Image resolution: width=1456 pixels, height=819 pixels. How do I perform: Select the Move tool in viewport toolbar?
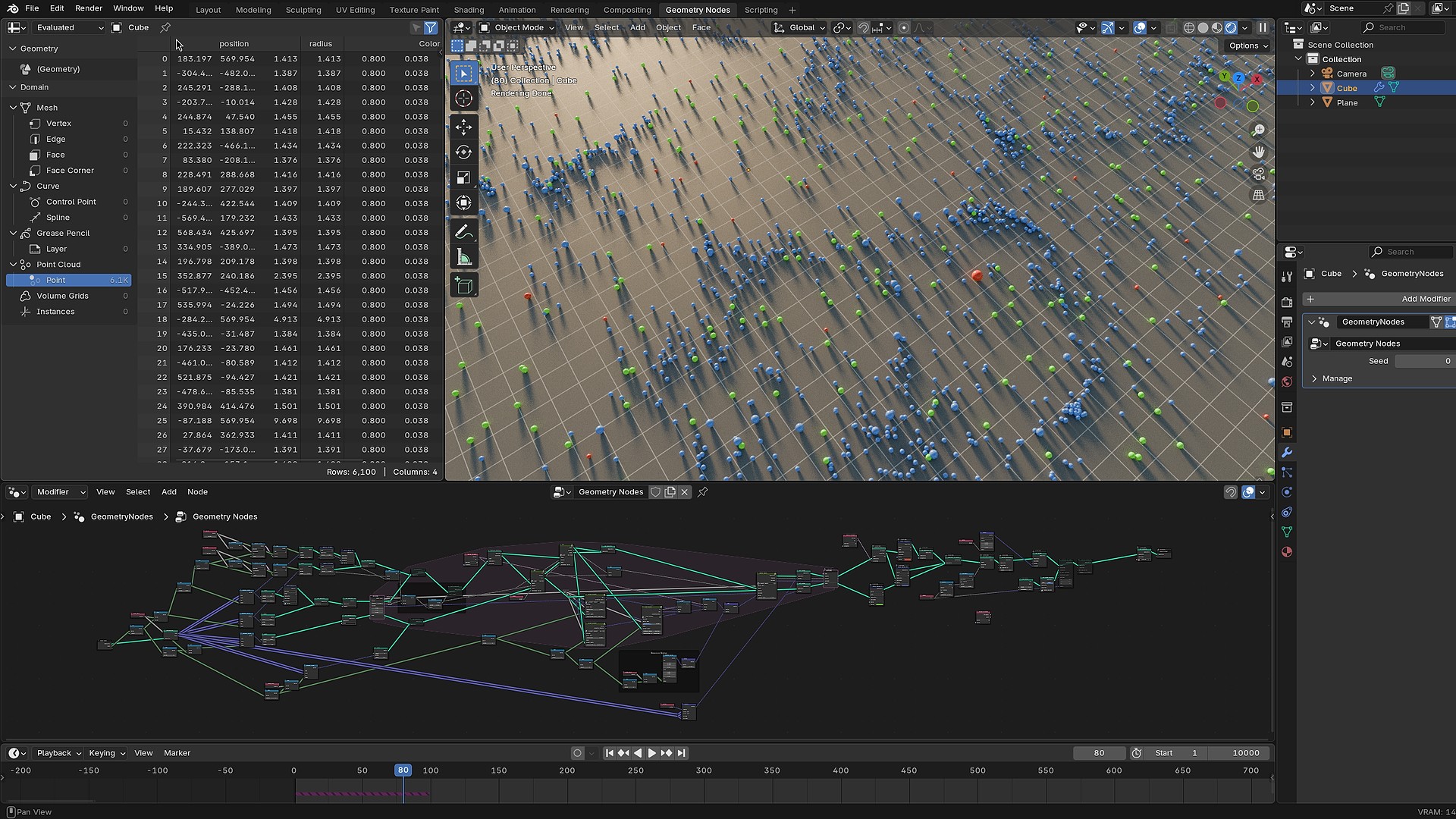[463, 127]
